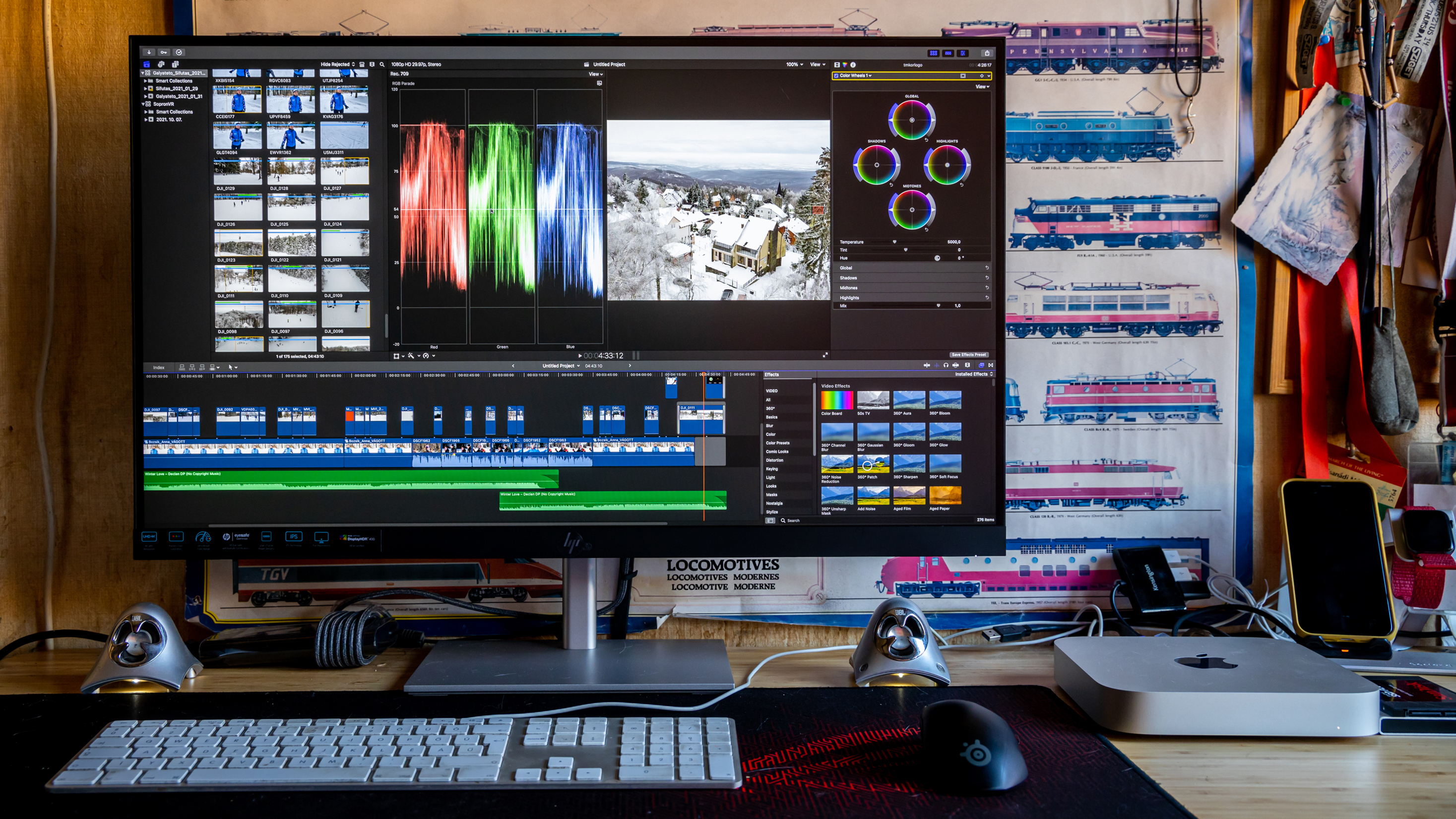This screenshot has height=819, width=1456.
Task: Click the Share button in toolbar
Action: coord(987,53)
